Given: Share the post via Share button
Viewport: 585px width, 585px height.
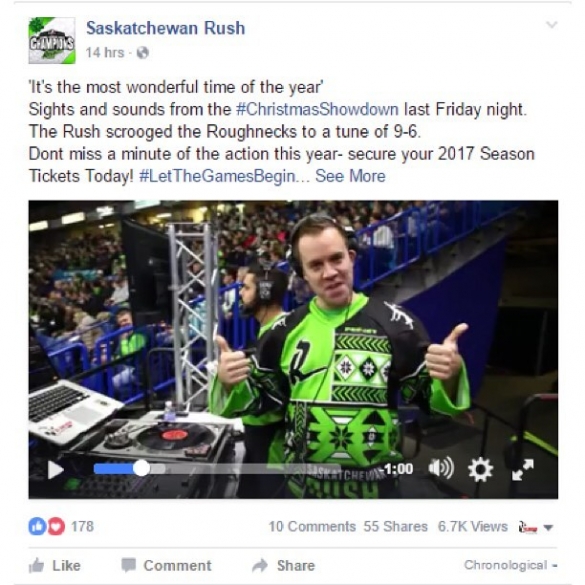Looking at the screenshot, I should click(284, 565).
